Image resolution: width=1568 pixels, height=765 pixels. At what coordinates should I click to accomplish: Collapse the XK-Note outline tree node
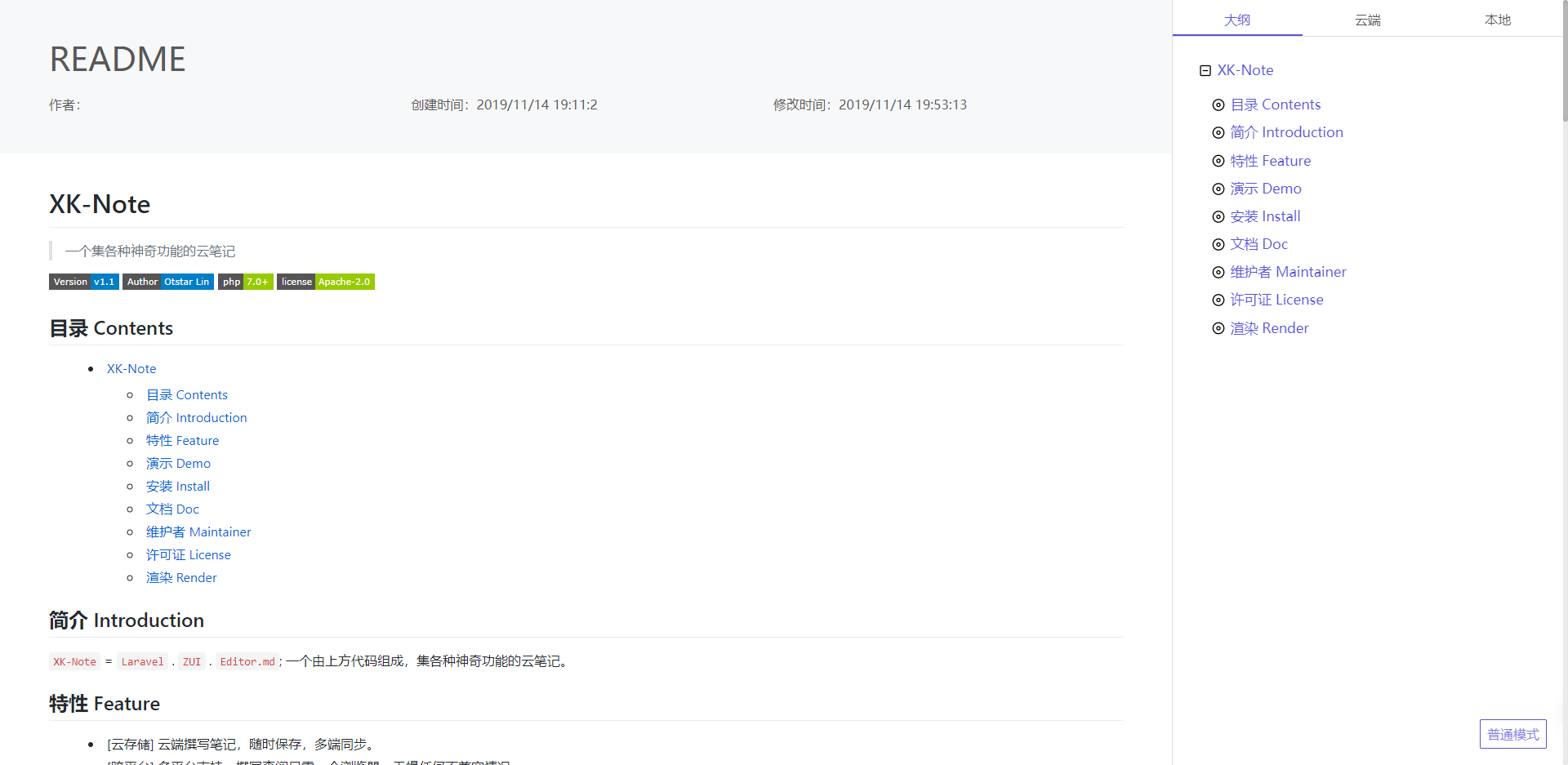[1205, 71]
